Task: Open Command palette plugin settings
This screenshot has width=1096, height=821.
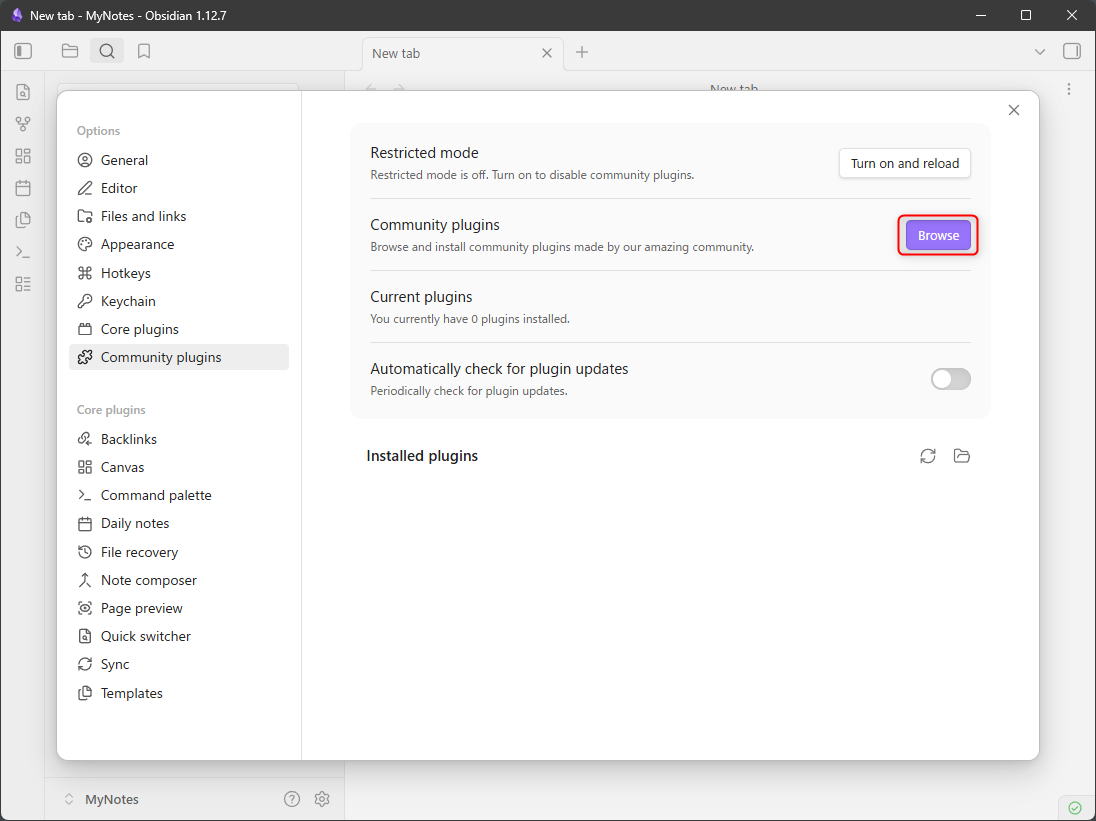Action: point(179,495)
